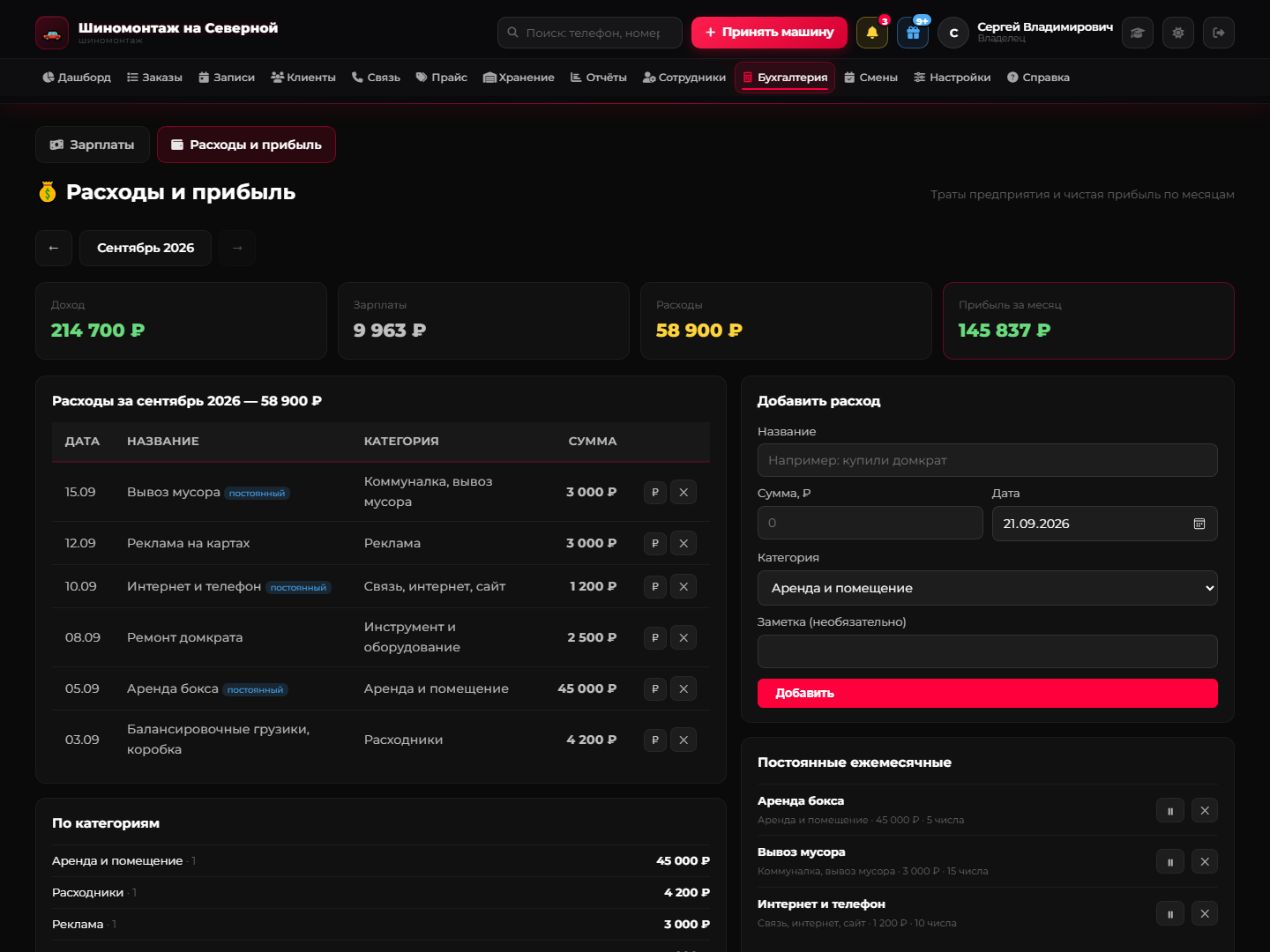The height and width of the screenshot is (952, 1270).
Task: Select the Расходы и прибыль tab
Action: [x=246, y=145]
